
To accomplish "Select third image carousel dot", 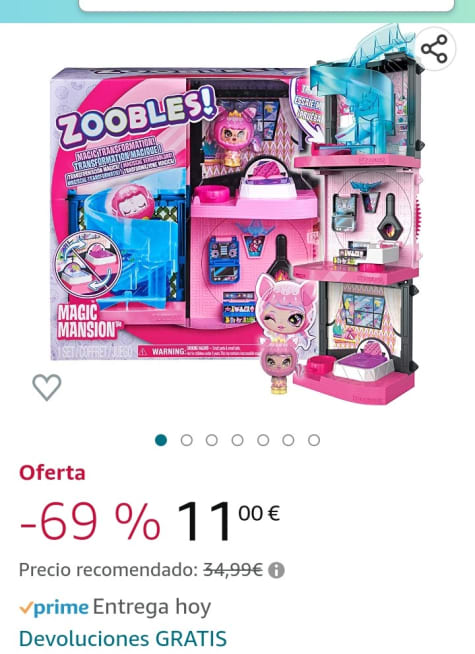I will [212, 440].
